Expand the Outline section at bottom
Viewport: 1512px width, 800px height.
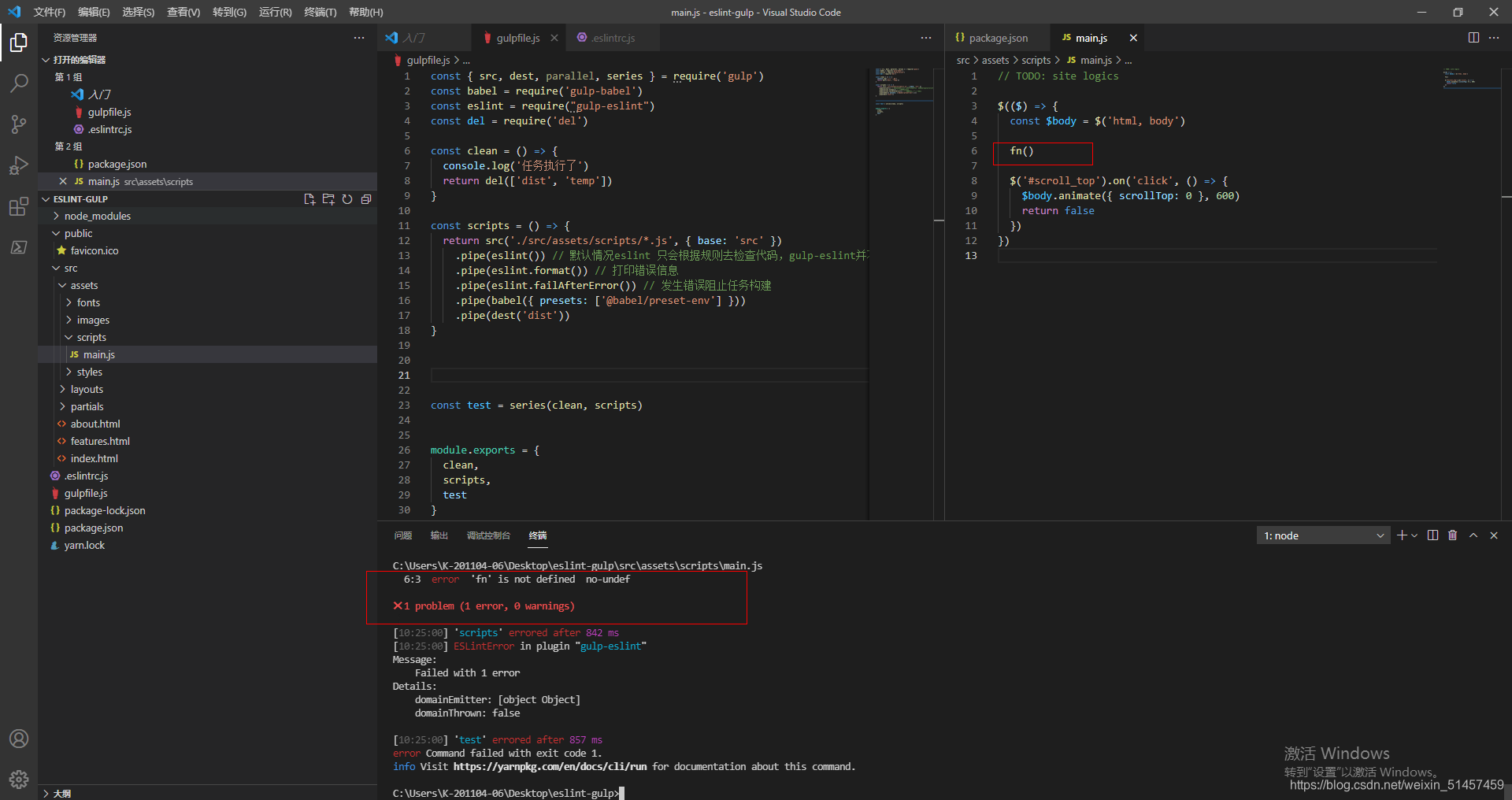pos(207,793)
